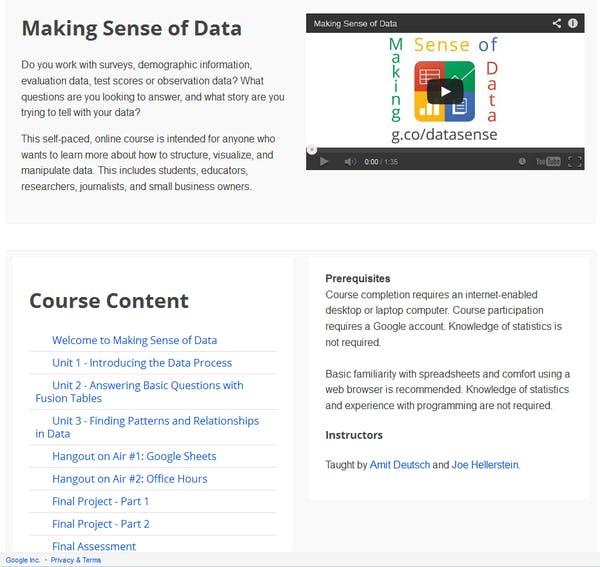Open Hangout on Air #1: Google Sheets
The image size is (600, 567).
click(x=134, y=456)
